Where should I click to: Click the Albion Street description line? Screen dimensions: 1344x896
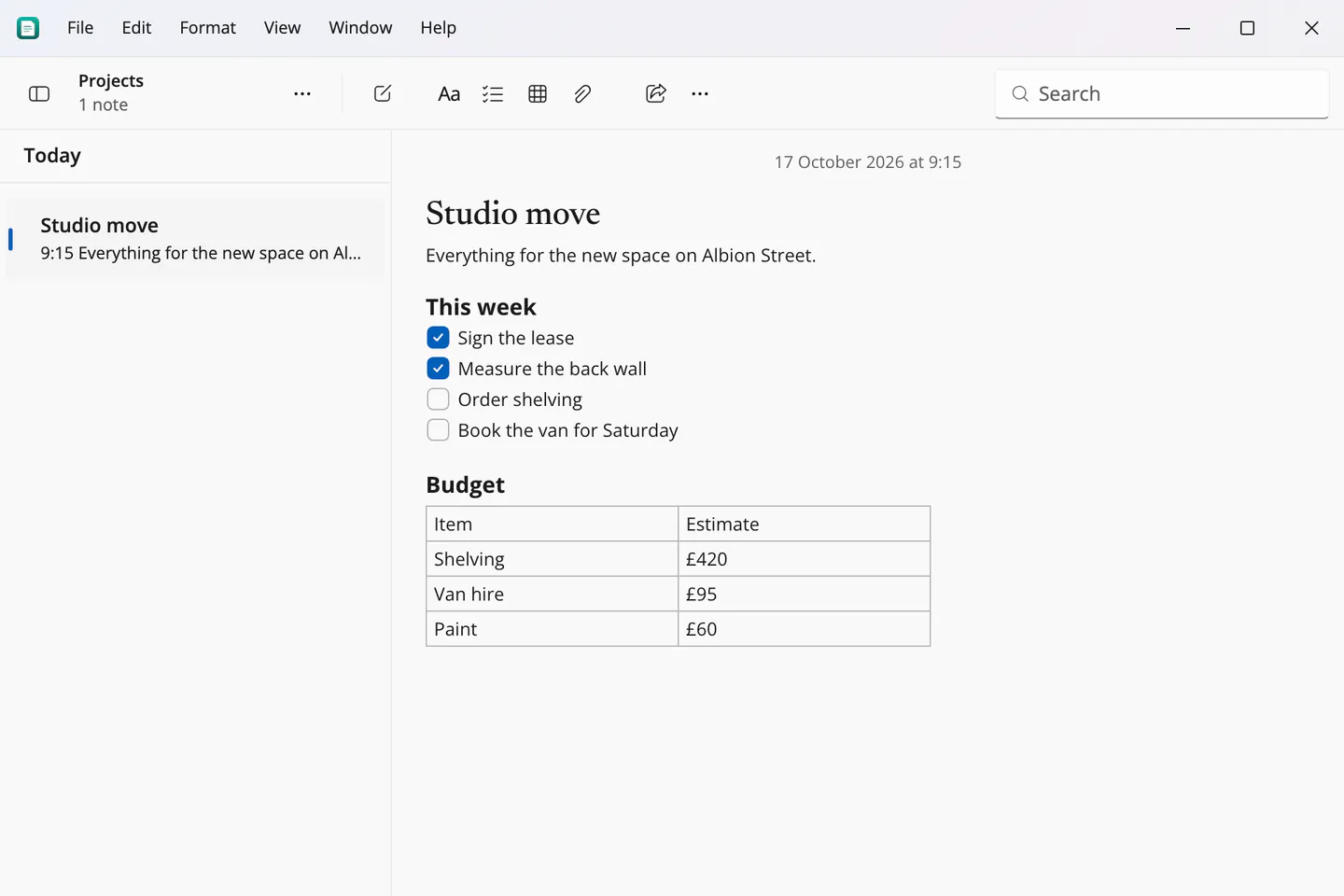[x=621, y=256]
